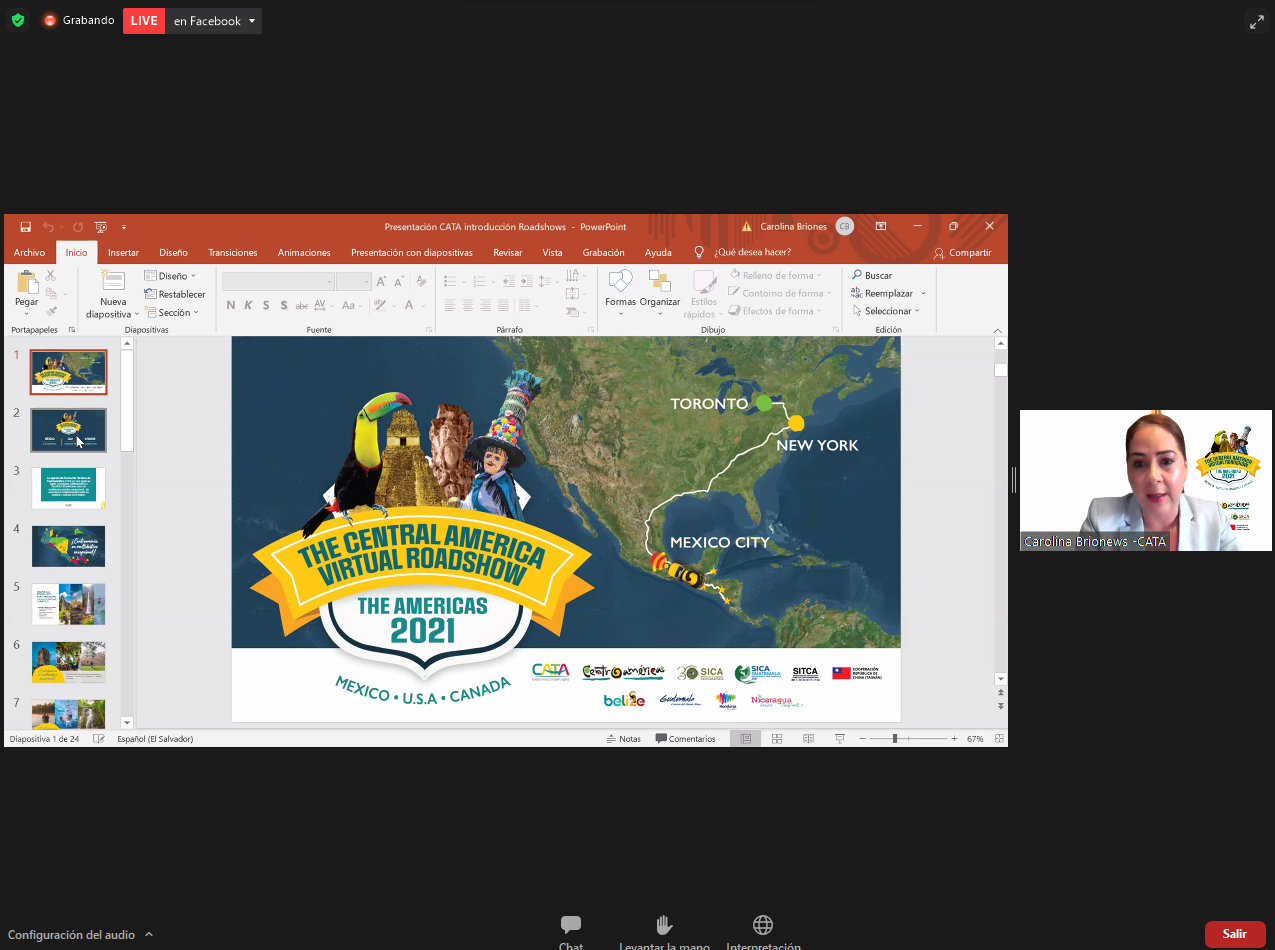Expand the Sección dropdown
This screenshot has width=1275, height=950.
pos(171,313)
